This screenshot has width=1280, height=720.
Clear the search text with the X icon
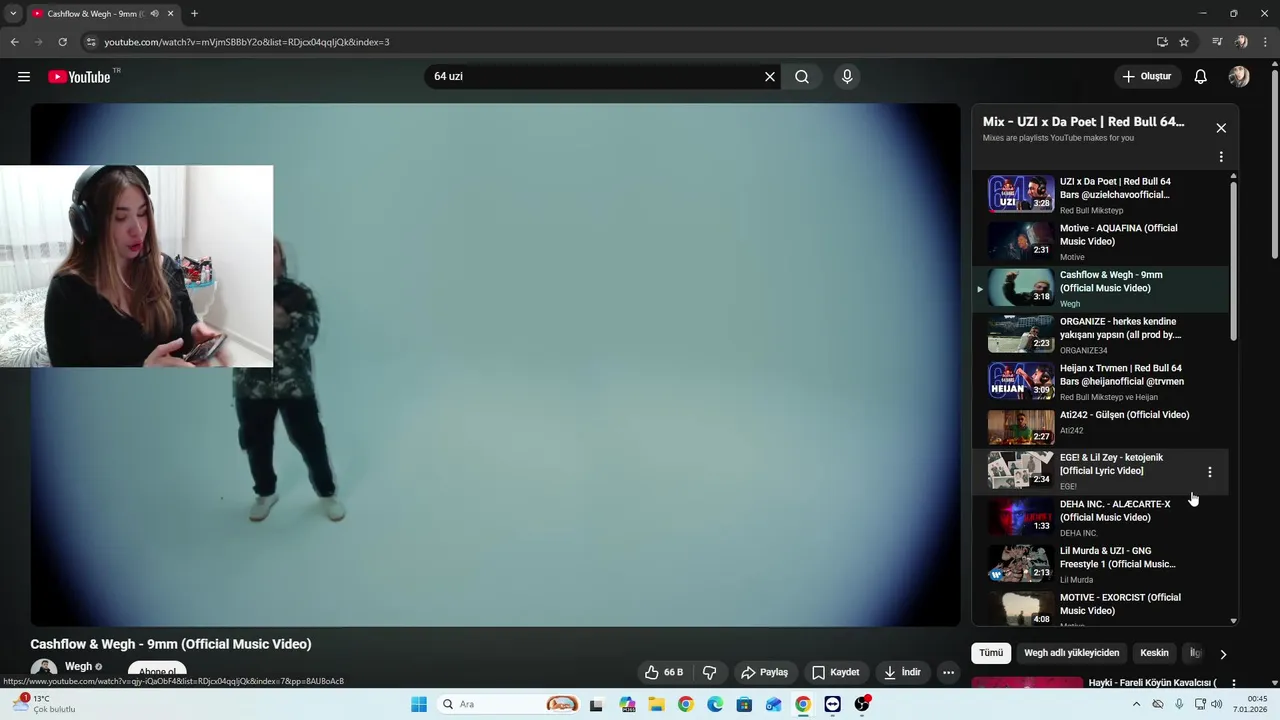770,77
